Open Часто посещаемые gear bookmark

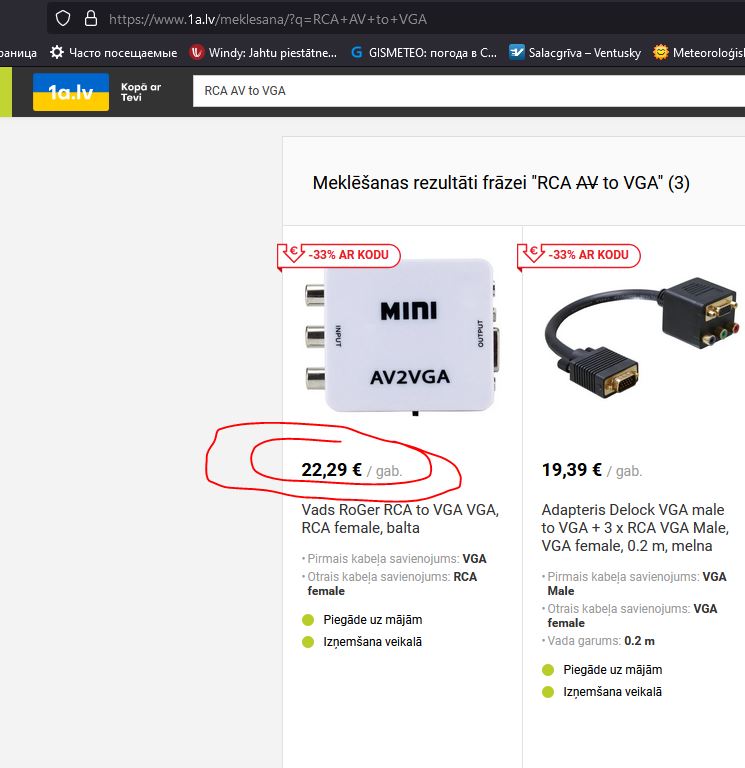coord(114,52)
